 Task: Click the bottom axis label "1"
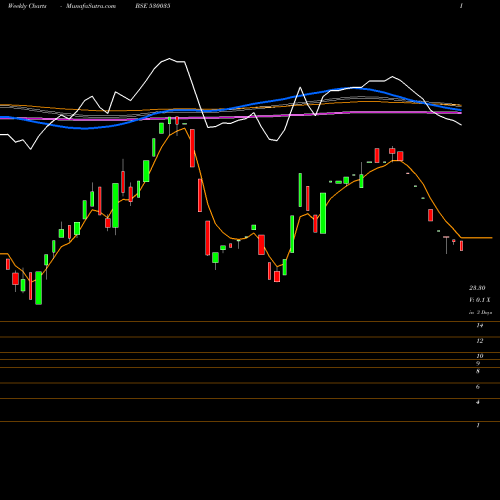pos(478,425)
